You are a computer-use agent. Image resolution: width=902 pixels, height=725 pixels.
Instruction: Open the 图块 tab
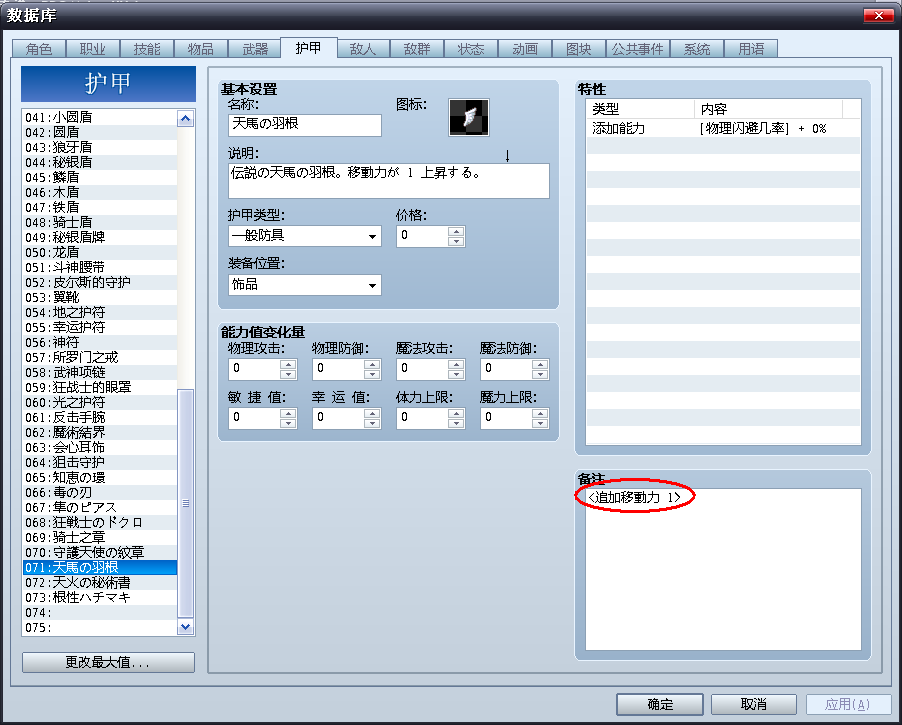click(579, 49)
